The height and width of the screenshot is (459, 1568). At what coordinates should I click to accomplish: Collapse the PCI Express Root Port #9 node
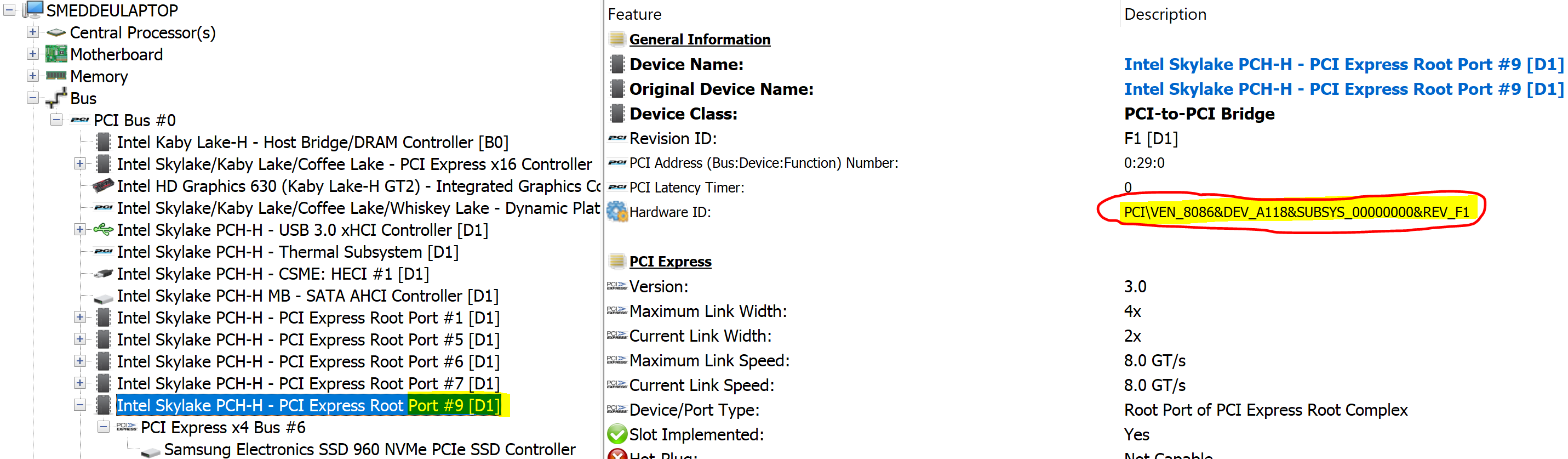click(80, 405)
